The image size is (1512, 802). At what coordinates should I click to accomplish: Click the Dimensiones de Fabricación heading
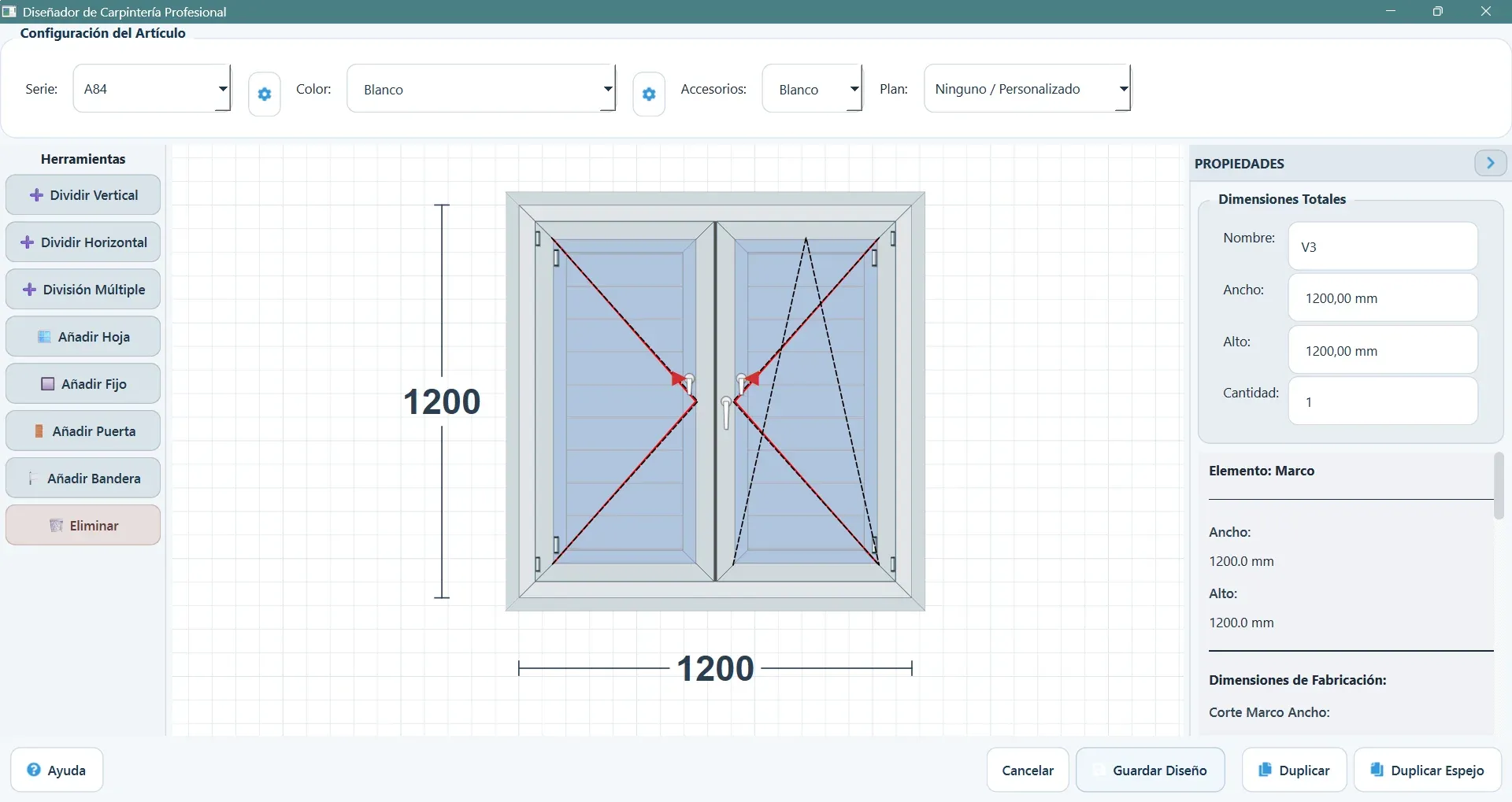pyautogui.click(x=1298, y=680)
